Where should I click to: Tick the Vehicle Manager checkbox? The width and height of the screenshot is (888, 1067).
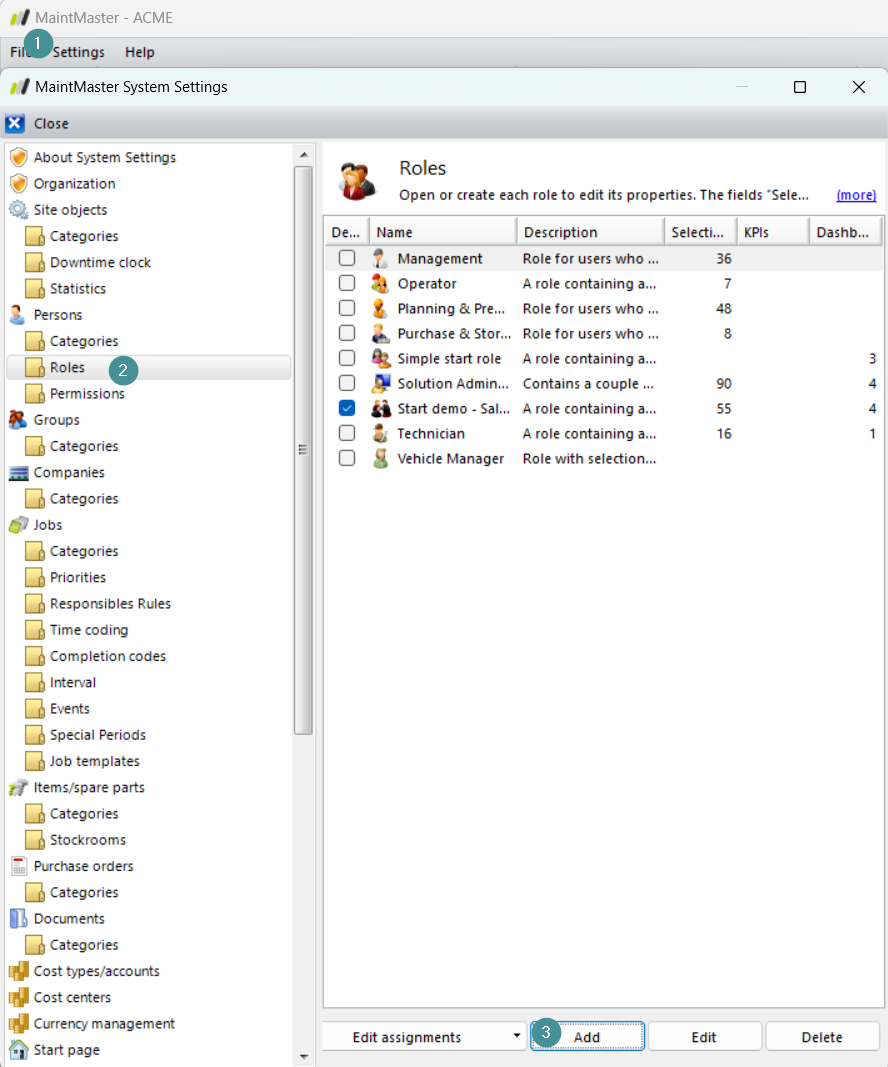click(347, 459)
